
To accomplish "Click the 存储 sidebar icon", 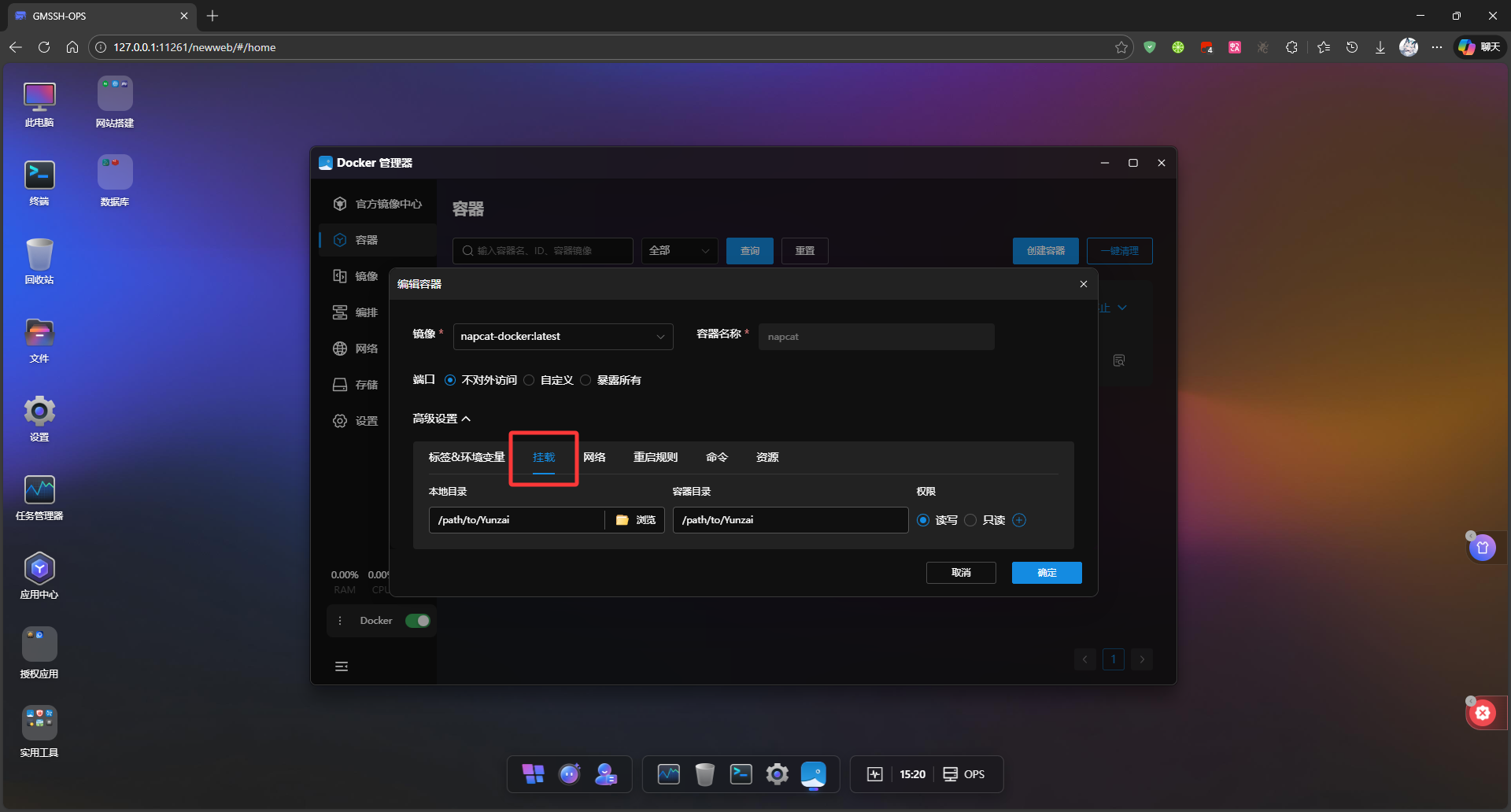I will coord(340,385).
